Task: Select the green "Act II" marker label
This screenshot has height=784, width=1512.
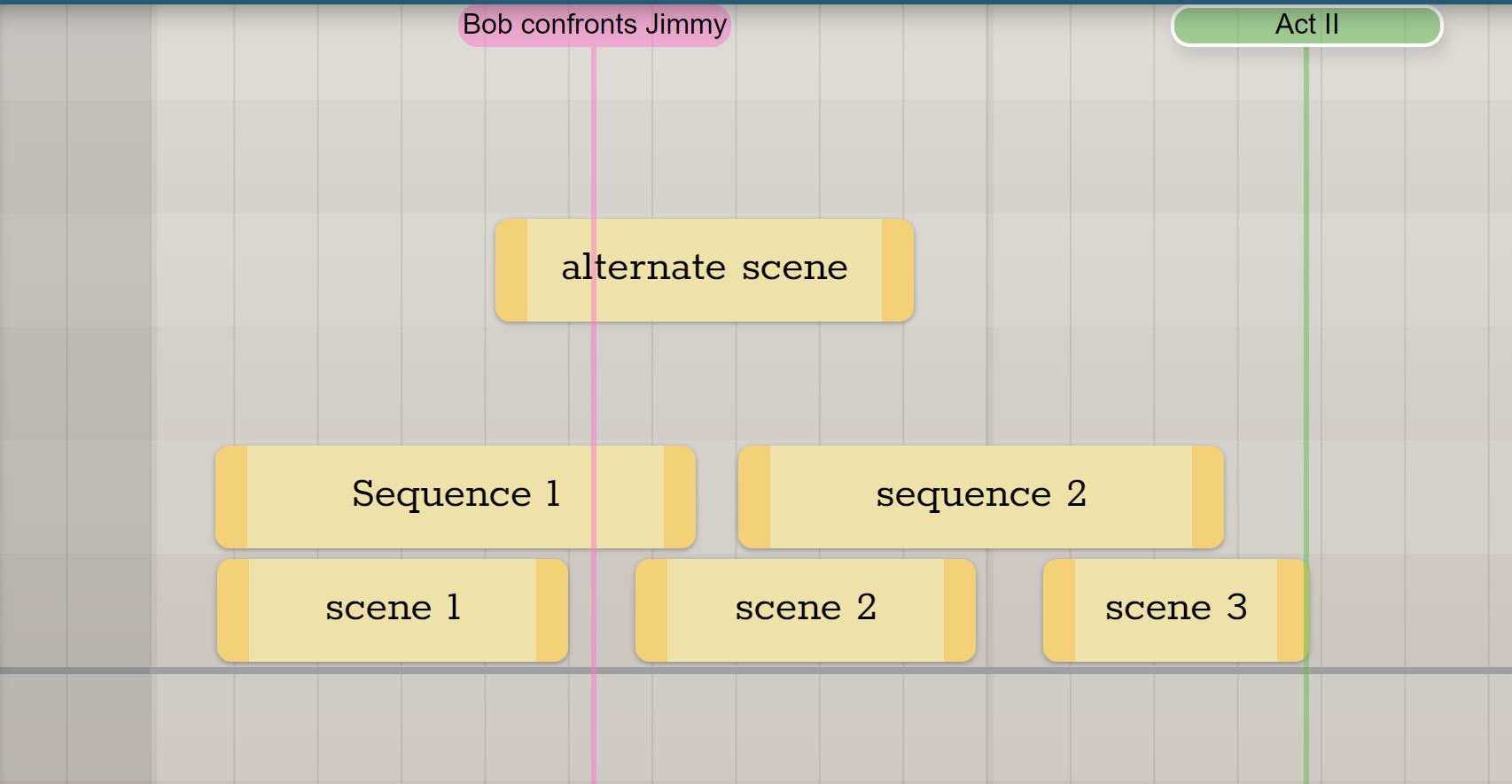Action: (1306, 25)
